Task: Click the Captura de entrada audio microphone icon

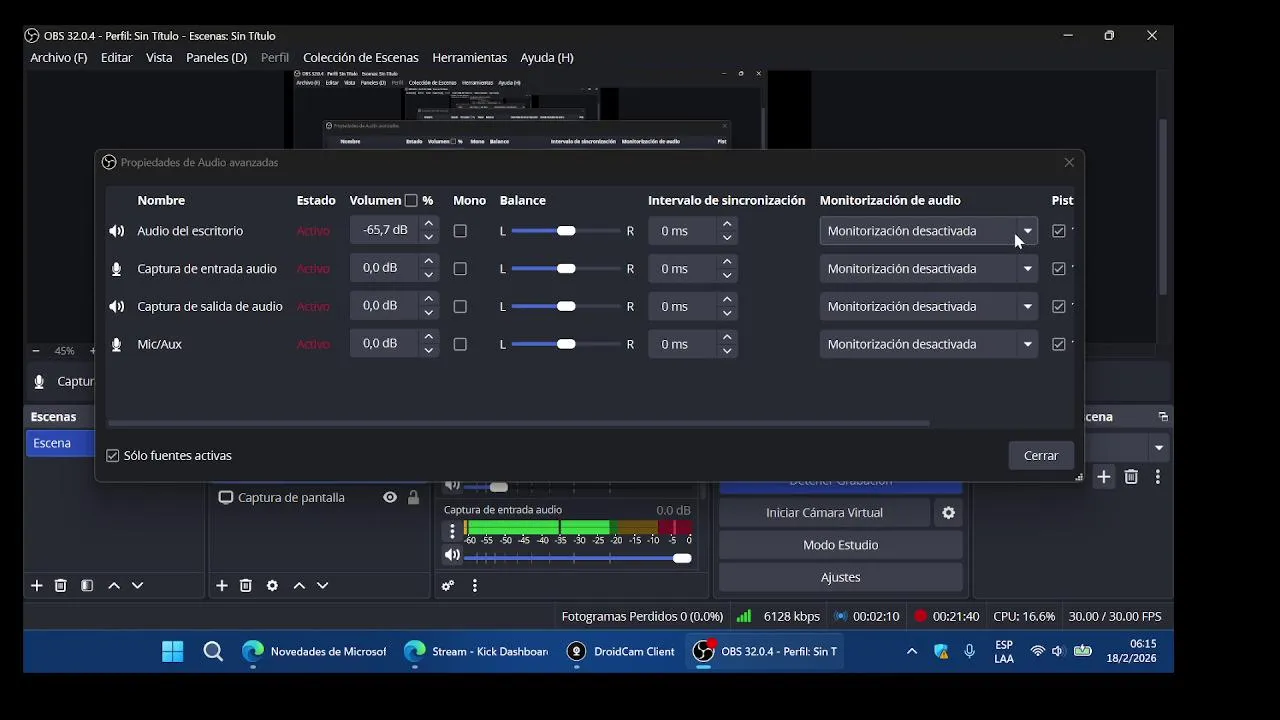Action: point(117,269)
